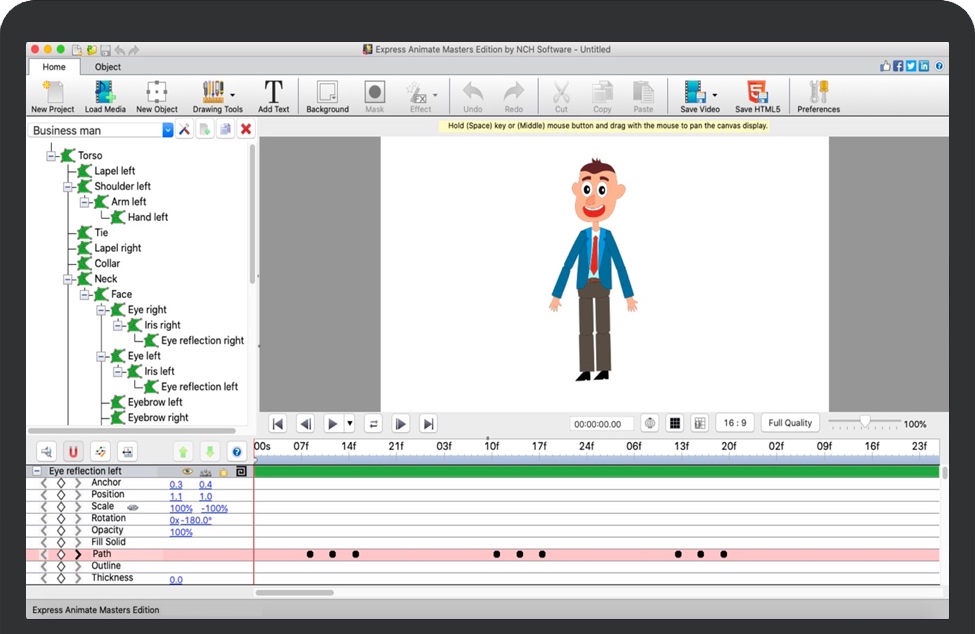Select Iris right in the object tree
This screenshot has height=634, width=975.
(162, 325)
